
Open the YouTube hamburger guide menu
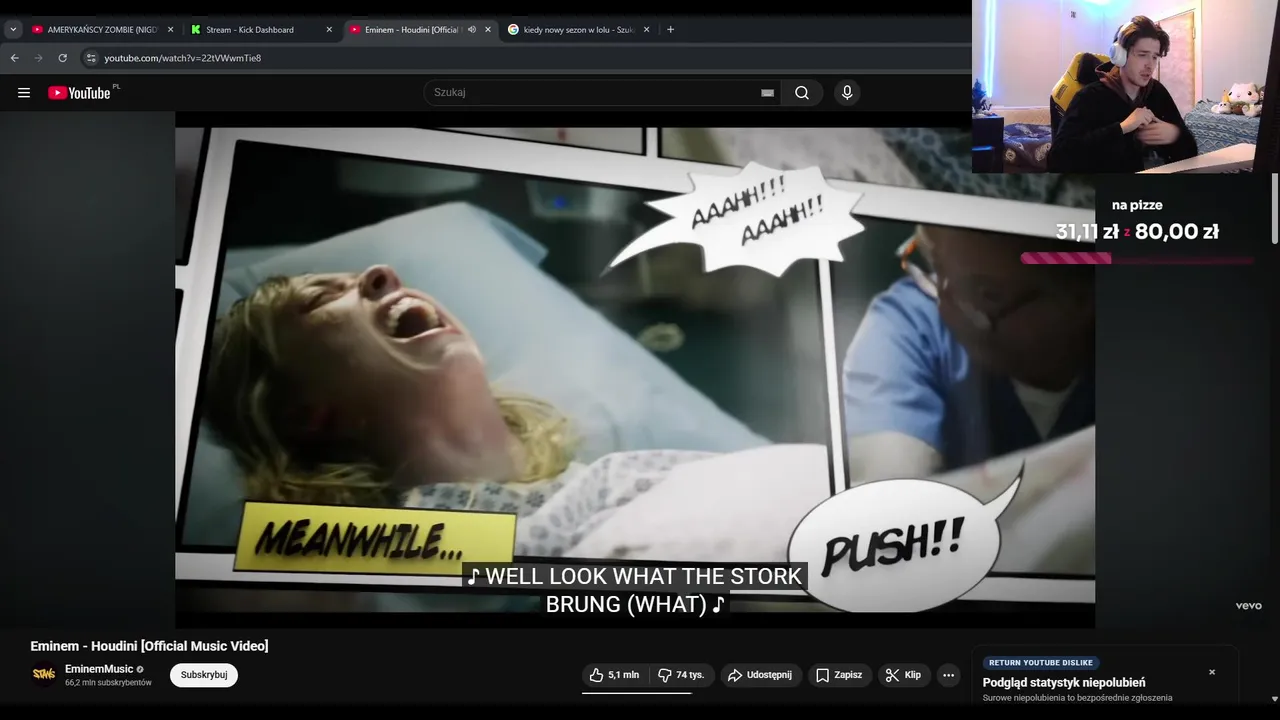pyautogui.click(x=24, y=93)
